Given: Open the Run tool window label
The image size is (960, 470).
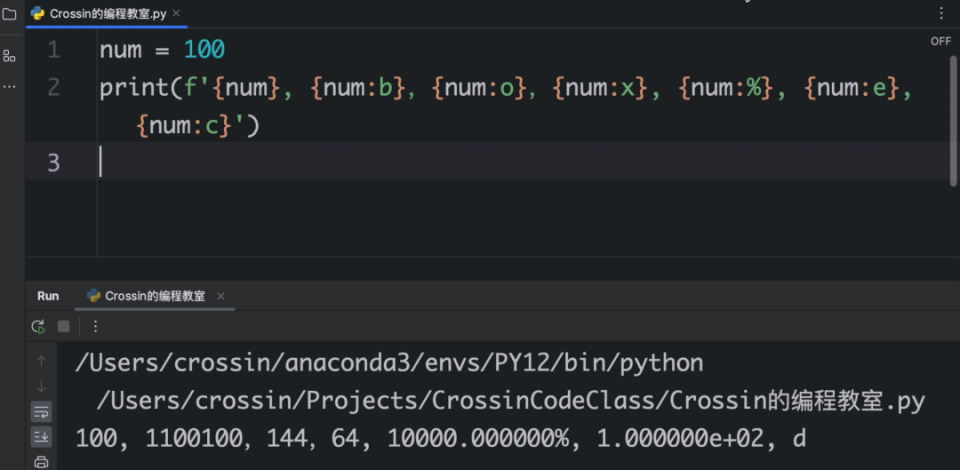Looking at the screenshot, I should [48, 296].
